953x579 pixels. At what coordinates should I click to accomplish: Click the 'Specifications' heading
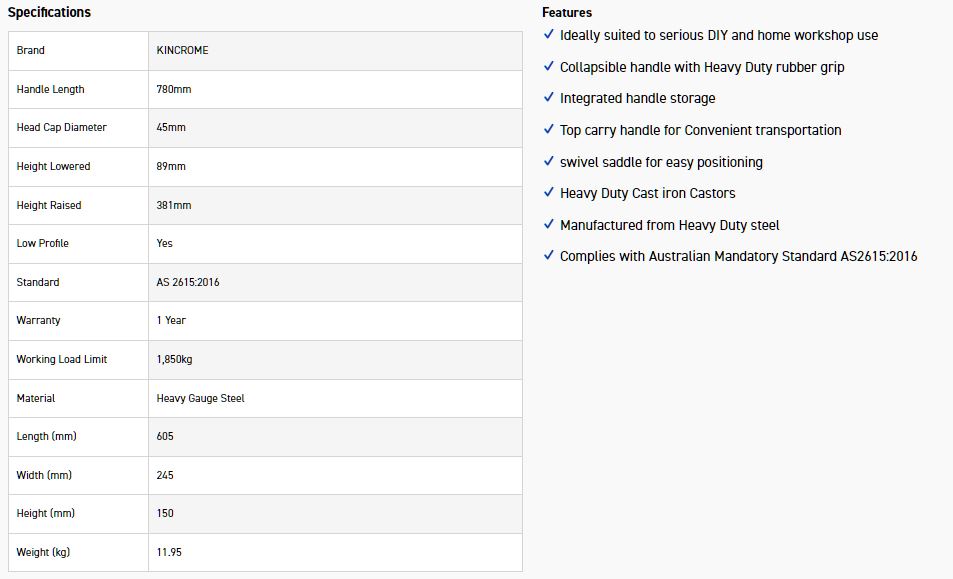[49, 13]
